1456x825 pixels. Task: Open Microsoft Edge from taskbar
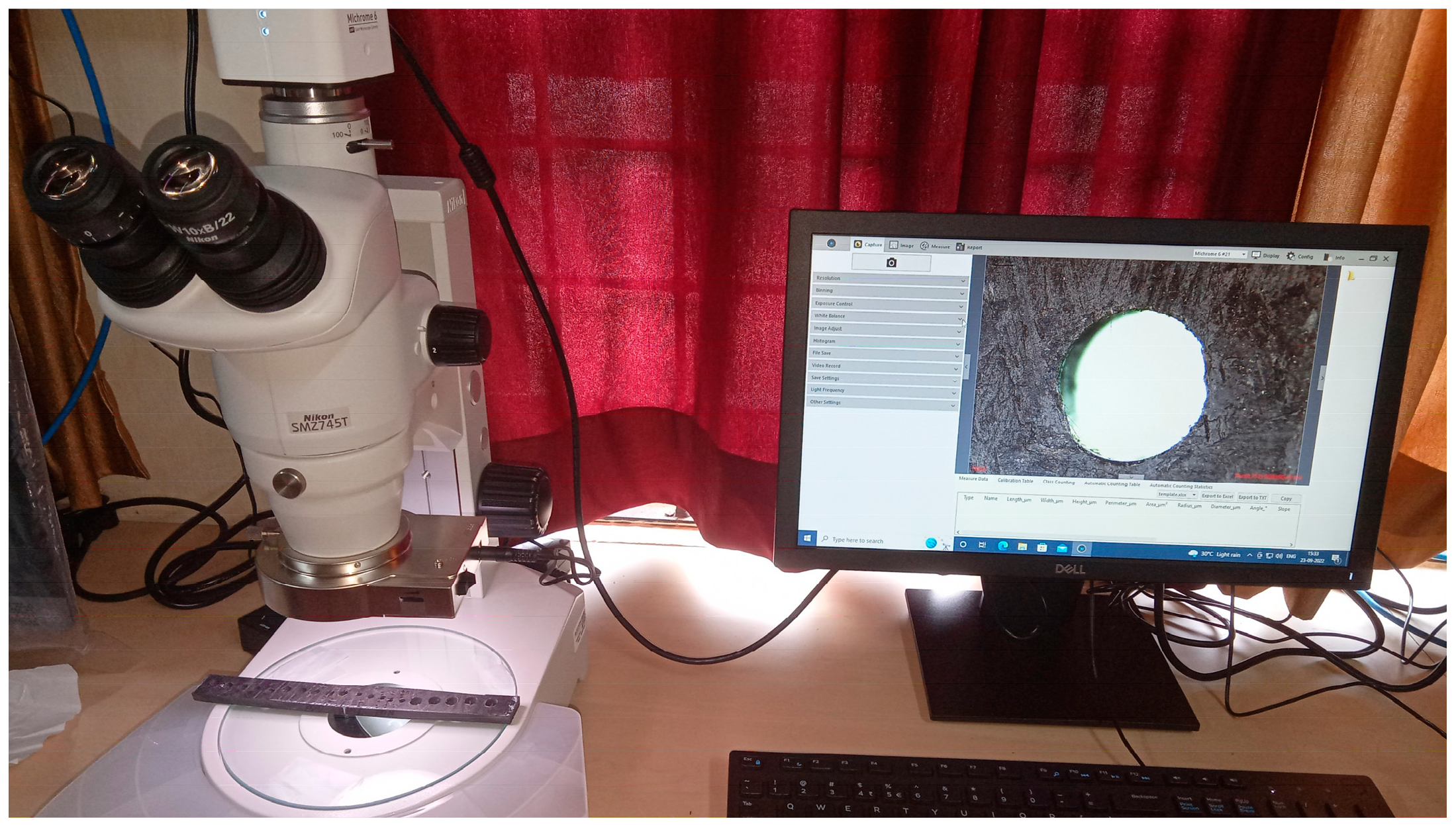coord(1002,546)
